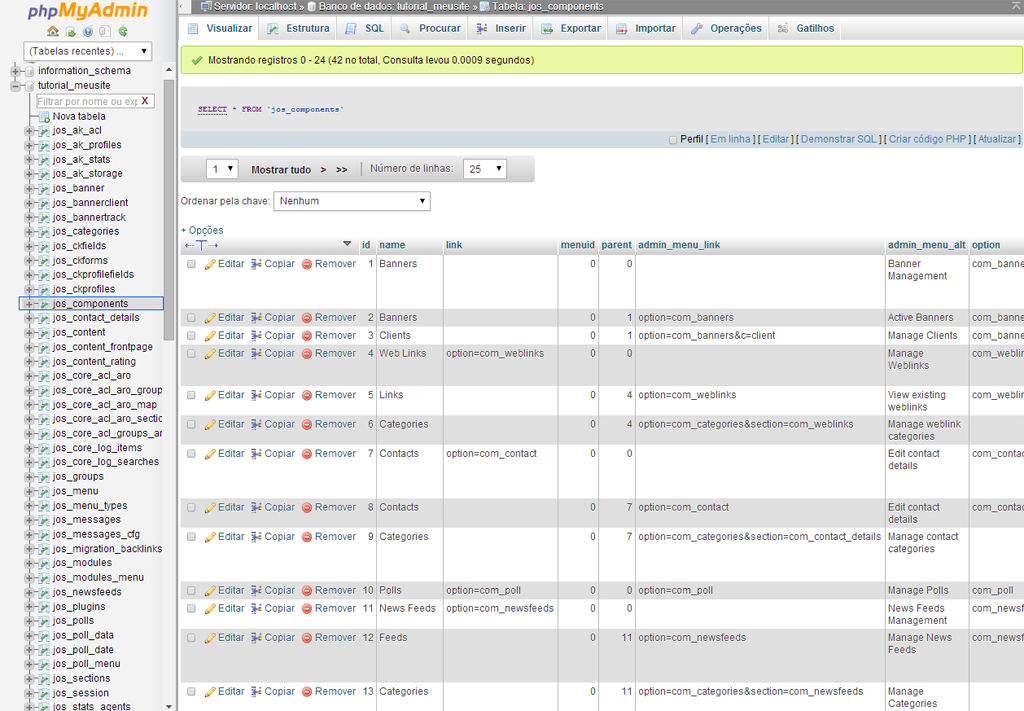Select the checkbox for Web Links row
Image resolution: width=1024 pixels, height=711 pixels.
(191, 354)
